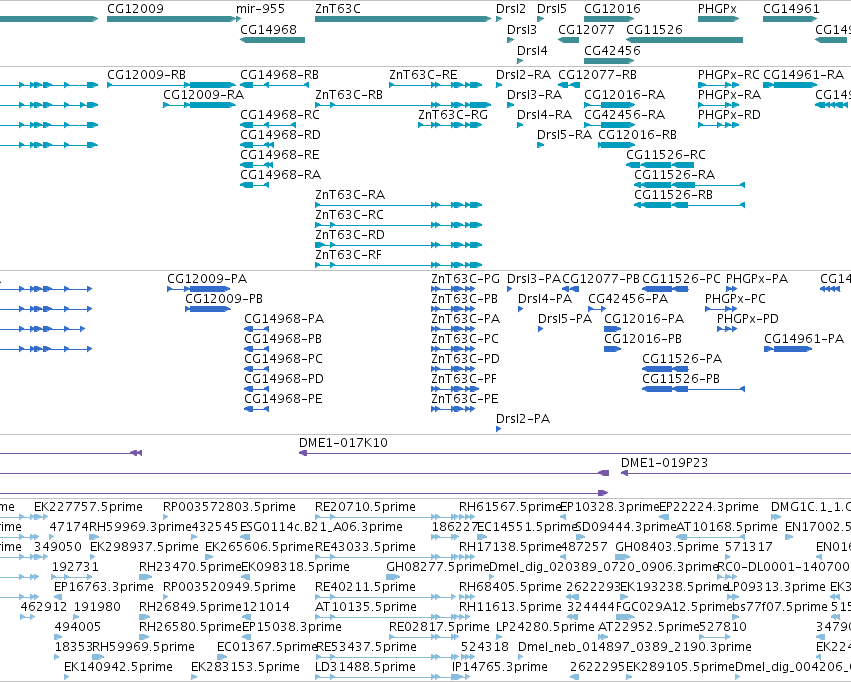Select the ZnT63C-RA transcript glyph
851x682 pixels.
coord(398,205)
